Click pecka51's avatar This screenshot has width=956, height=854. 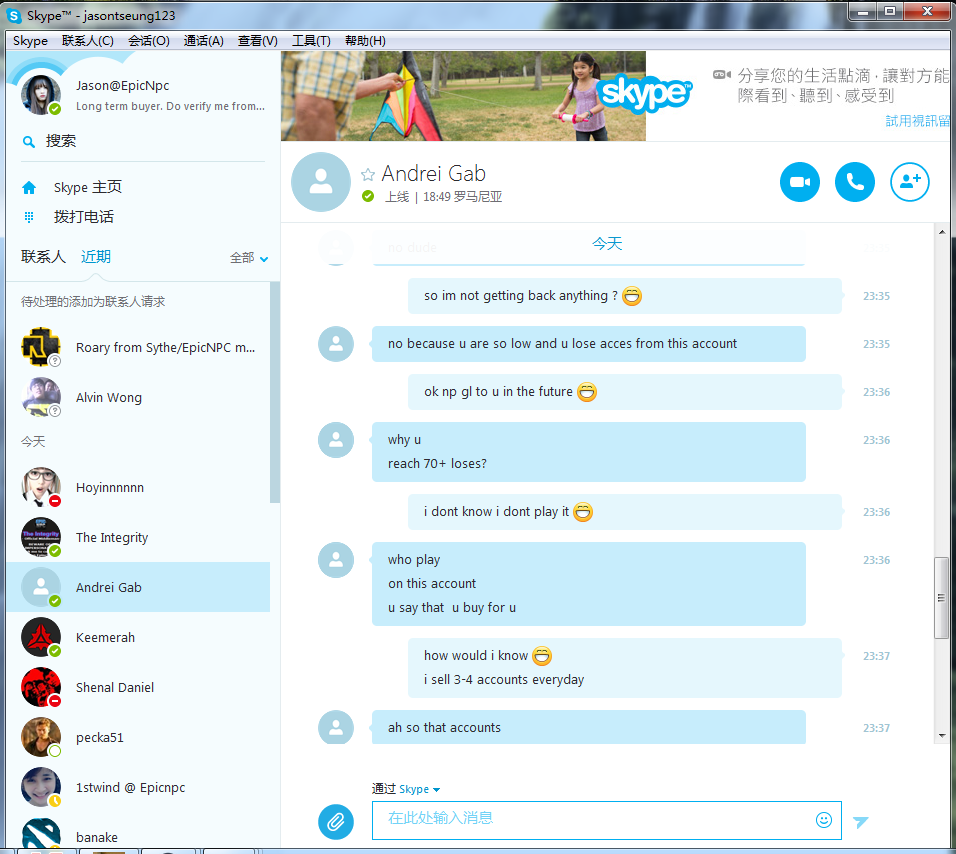click(41, 737)
